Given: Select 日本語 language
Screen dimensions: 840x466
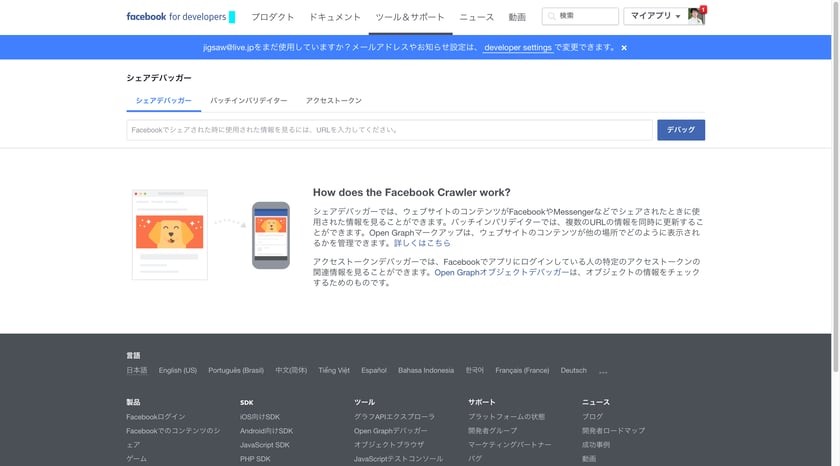Looking at the screenshot, I should coord(137,371).
